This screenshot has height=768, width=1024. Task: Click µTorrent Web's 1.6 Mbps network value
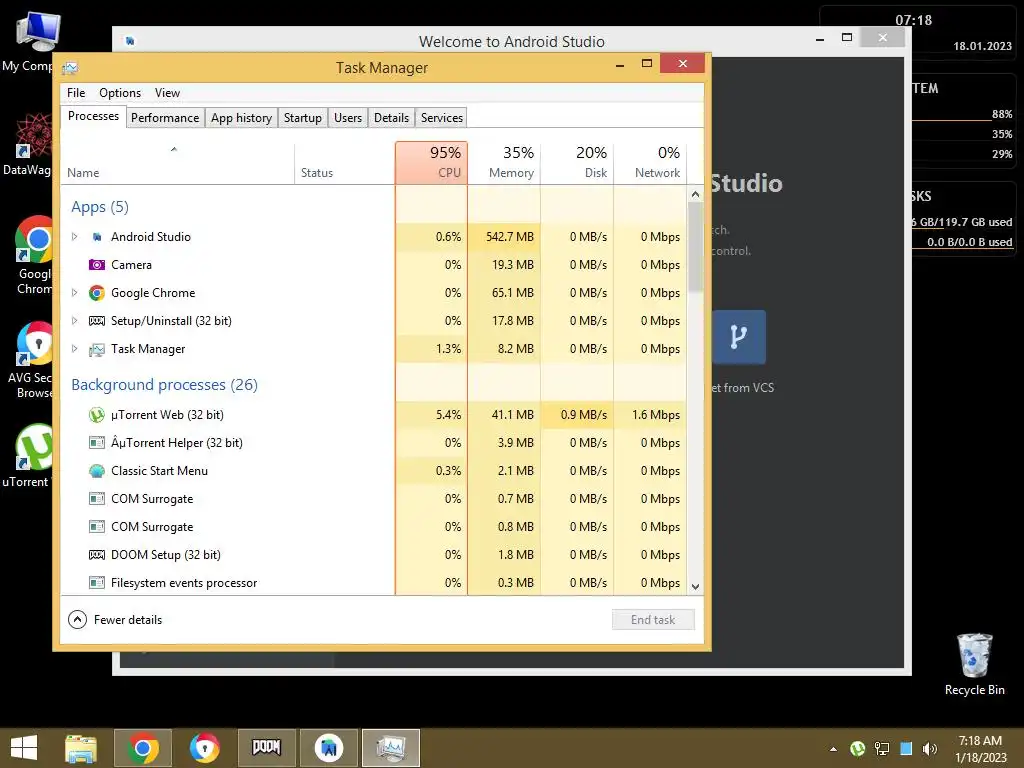click(x=656, y=415)
